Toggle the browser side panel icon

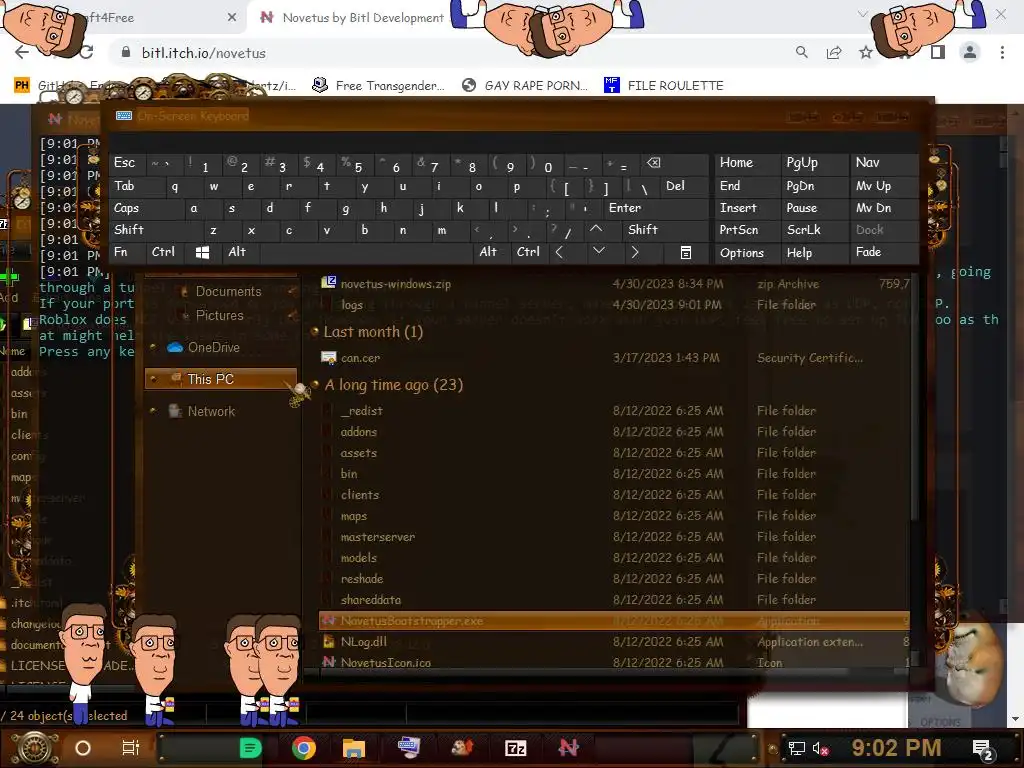(938, 52)
